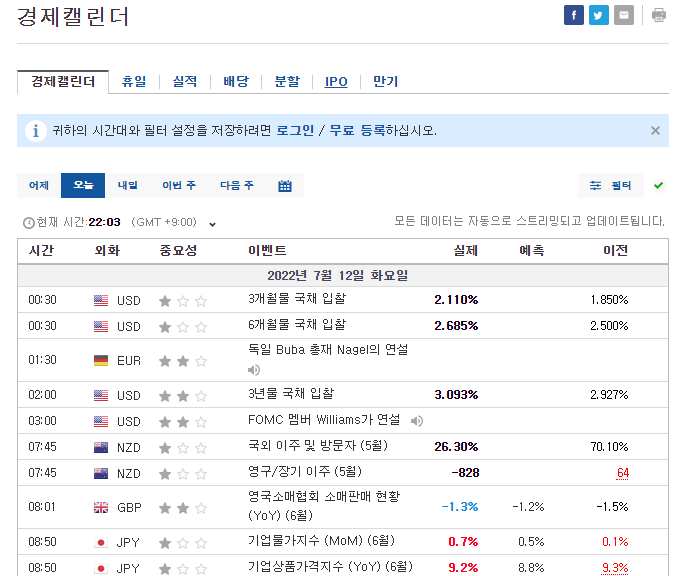Screen dimensions: 679x576
Task: Click importance stars in GBP row
Action: 183,508
